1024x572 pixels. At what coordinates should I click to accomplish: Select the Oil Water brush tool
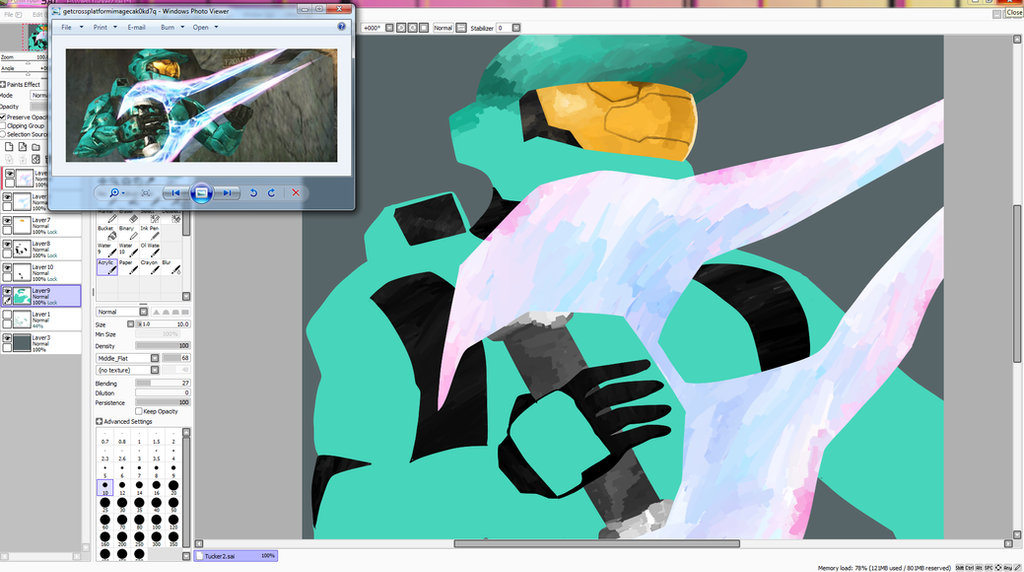(x=150, y=249)
